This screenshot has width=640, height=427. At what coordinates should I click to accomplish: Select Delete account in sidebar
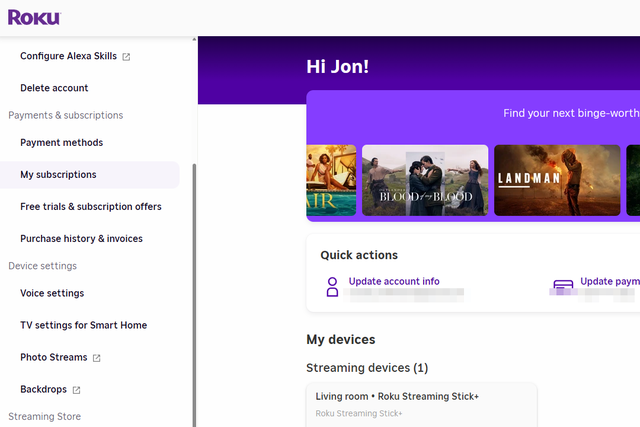pyautogui.click(x=54, y=88)
